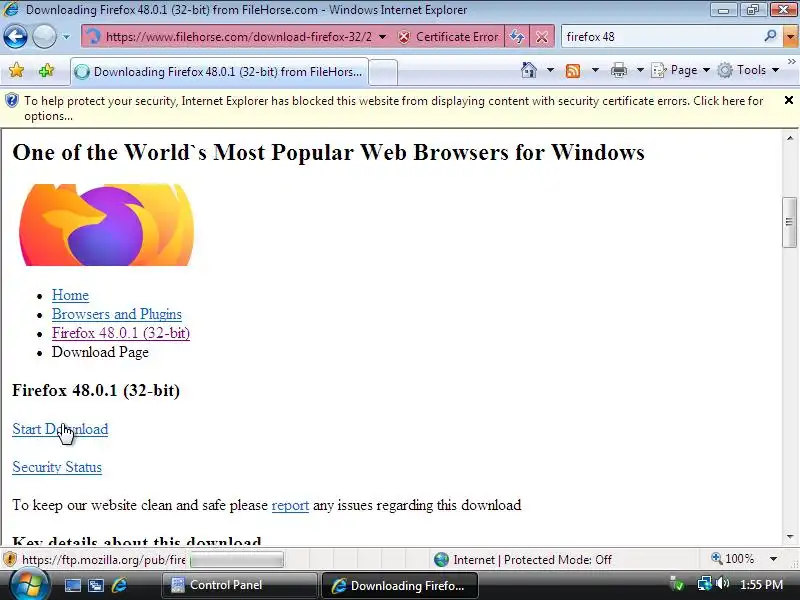
Task: Go back with the Back arrow button
Action: pos(15,37)
